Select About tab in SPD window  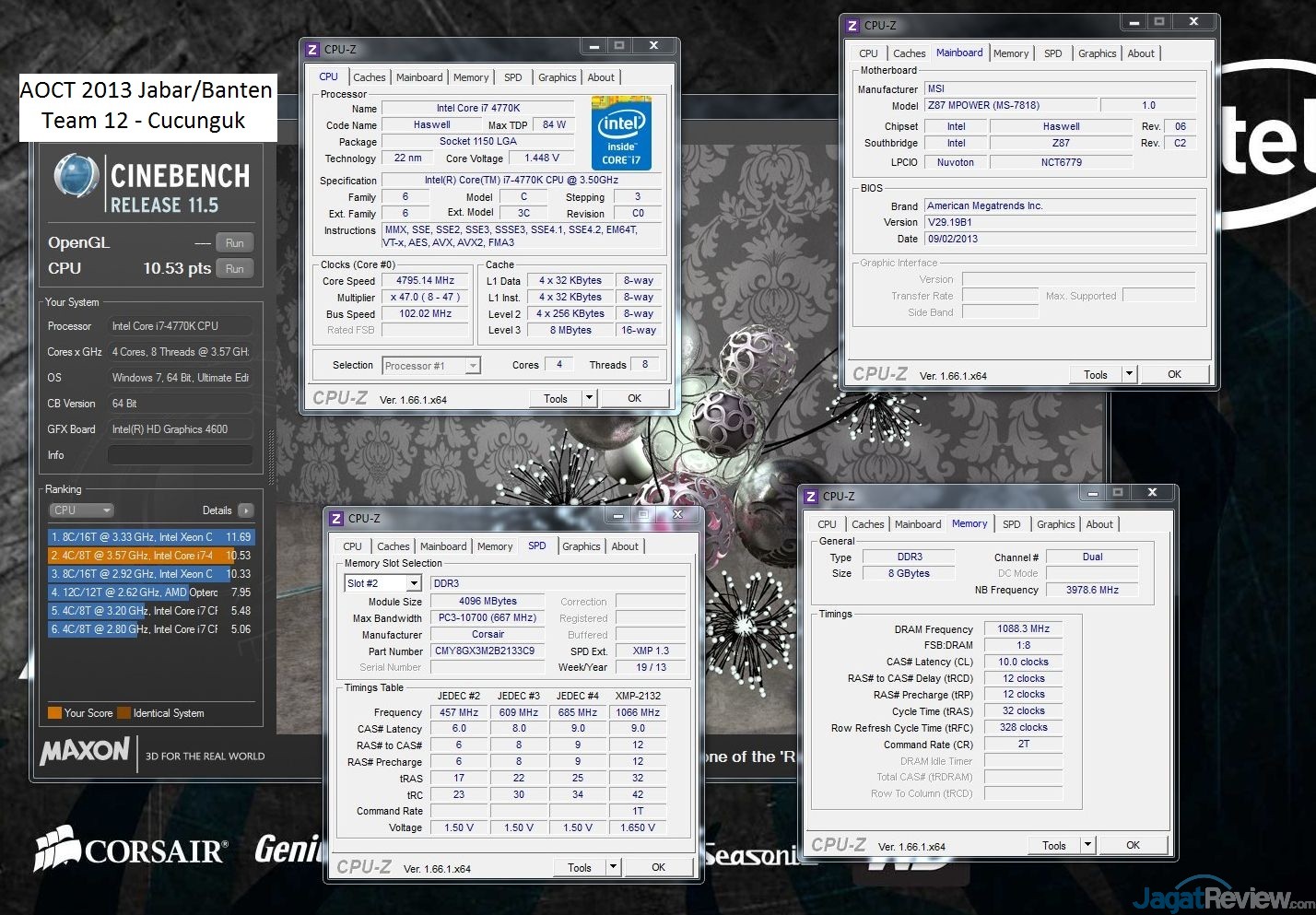click(x=625, y=546)
